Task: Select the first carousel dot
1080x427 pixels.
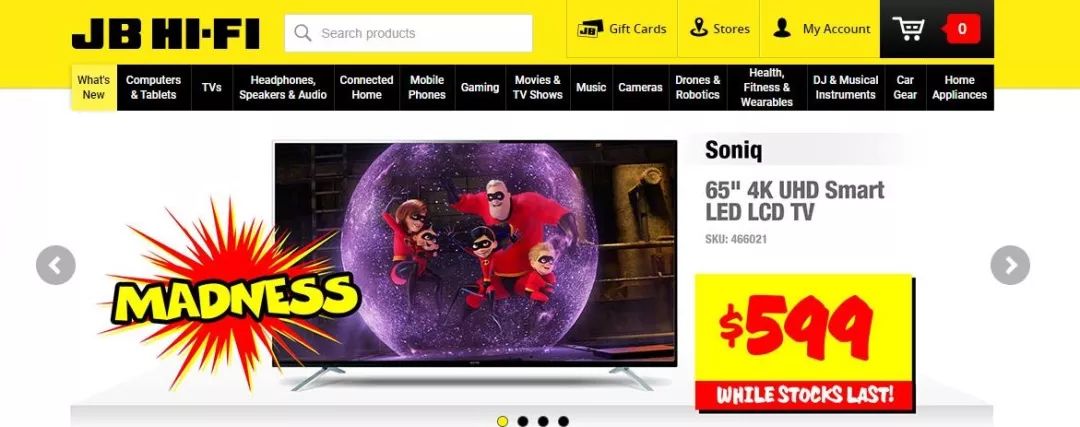Action: [502, 421]
